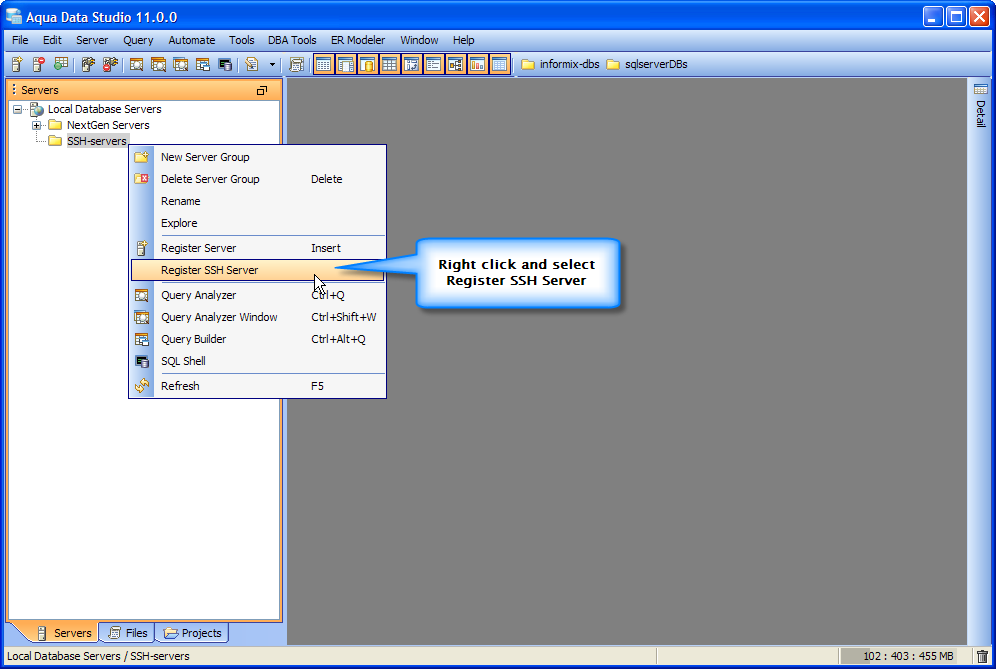Select Local Database Servers tree item

tap(105, 109)
